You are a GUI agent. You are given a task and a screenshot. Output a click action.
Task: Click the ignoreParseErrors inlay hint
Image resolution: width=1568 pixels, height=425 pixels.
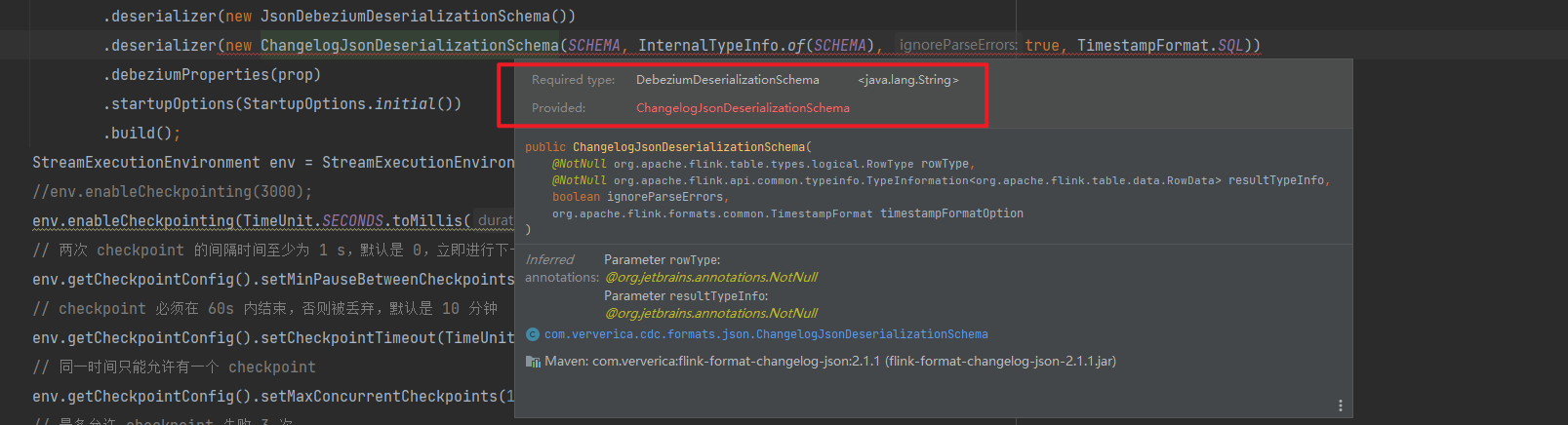[x=957, y=46]
